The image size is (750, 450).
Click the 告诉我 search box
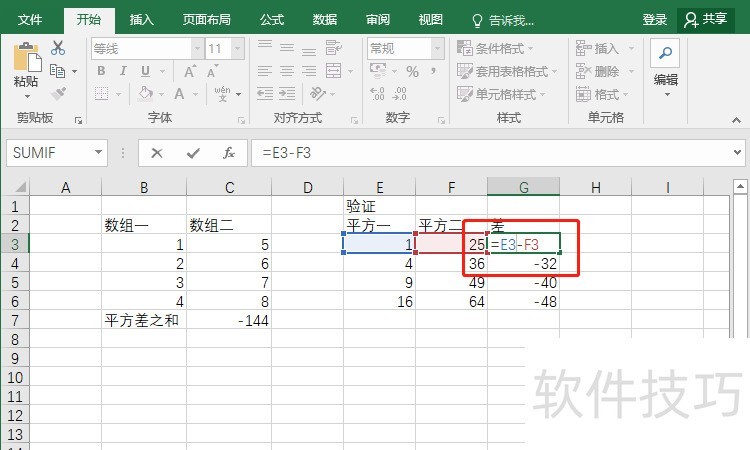click(x=503, y=21)
